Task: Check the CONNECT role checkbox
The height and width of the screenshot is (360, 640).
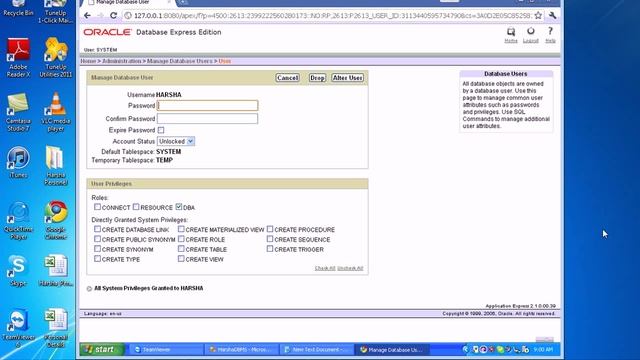Action: 97,207
